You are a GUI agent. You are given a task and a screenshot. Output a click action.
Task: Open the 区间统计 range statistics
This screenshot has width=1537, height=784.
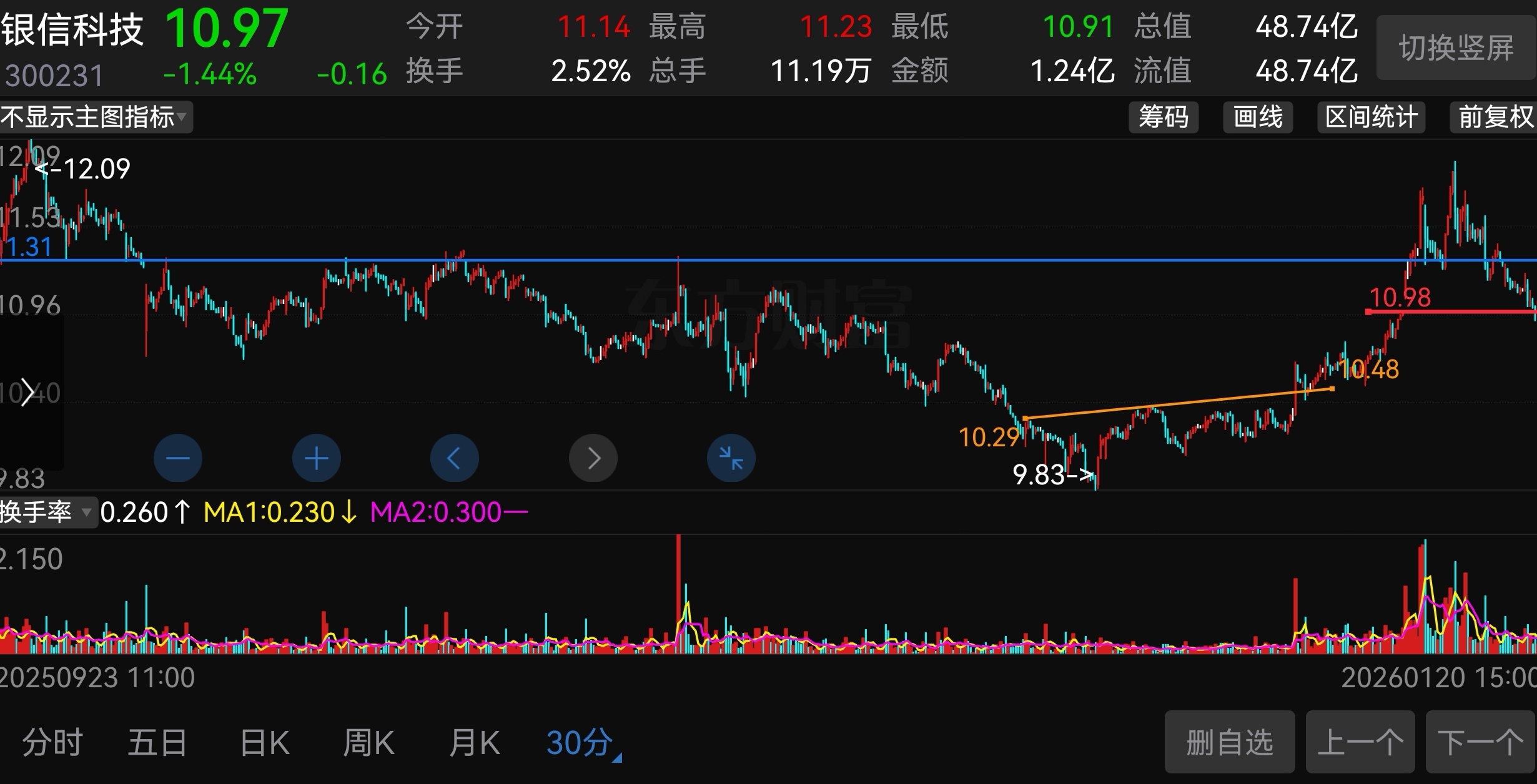point(1371,117)
